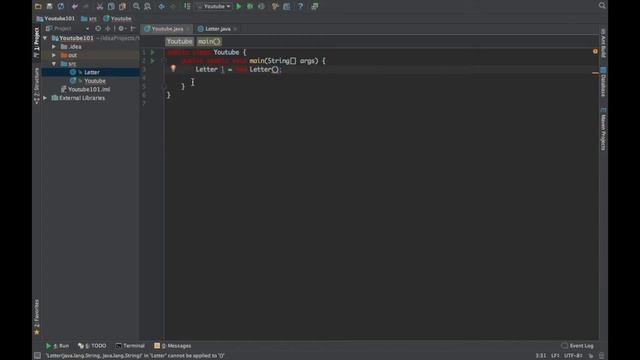
Task: Click the Find magnifier icon
Action: coord(136,6)
